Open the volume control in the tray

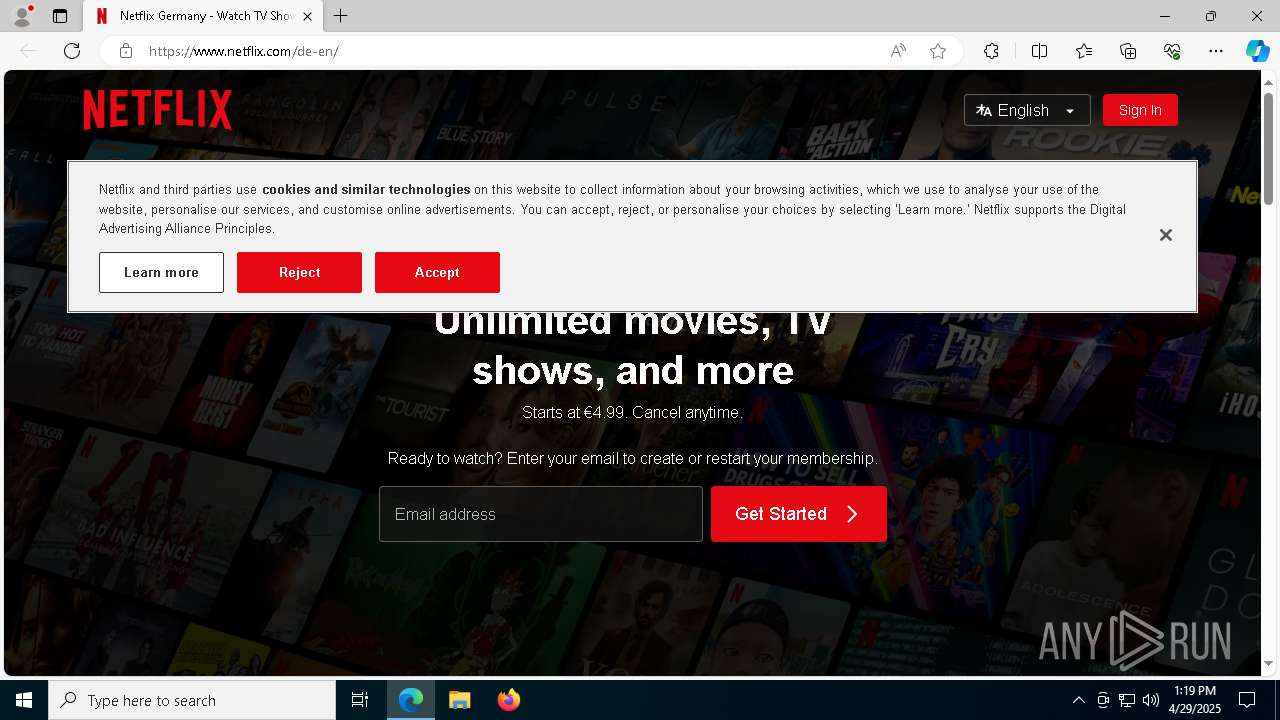[x=1151, y=700]
